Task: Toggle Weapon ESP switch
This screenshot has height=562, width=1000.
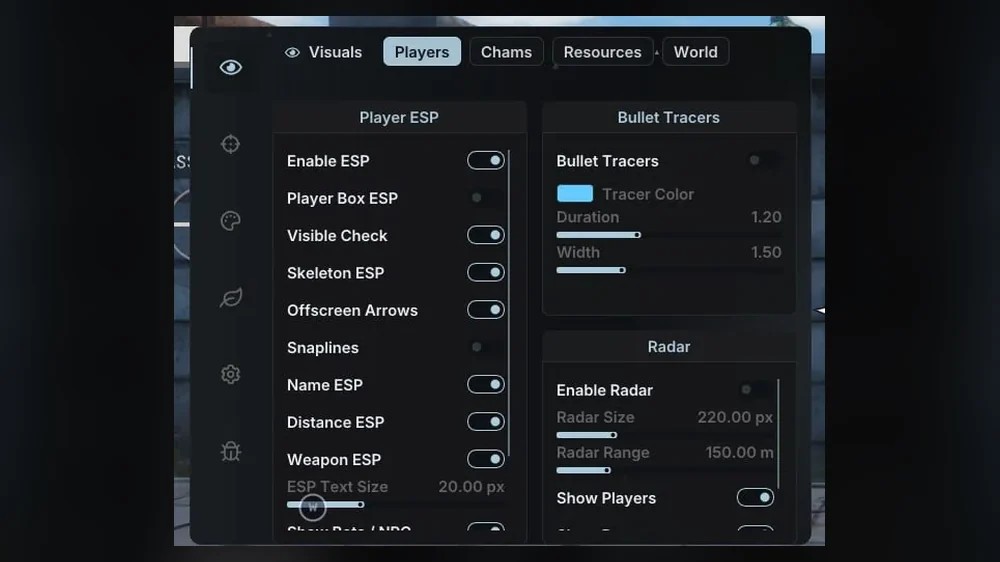Action: coord(486,459)
